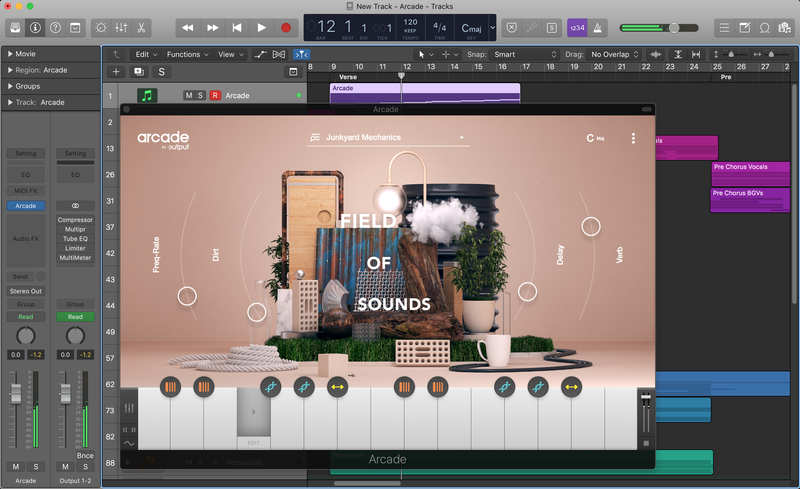The image size is (800, 489).
Task: Record-enable the Arcade track with R button
Action: pos(214,96)
